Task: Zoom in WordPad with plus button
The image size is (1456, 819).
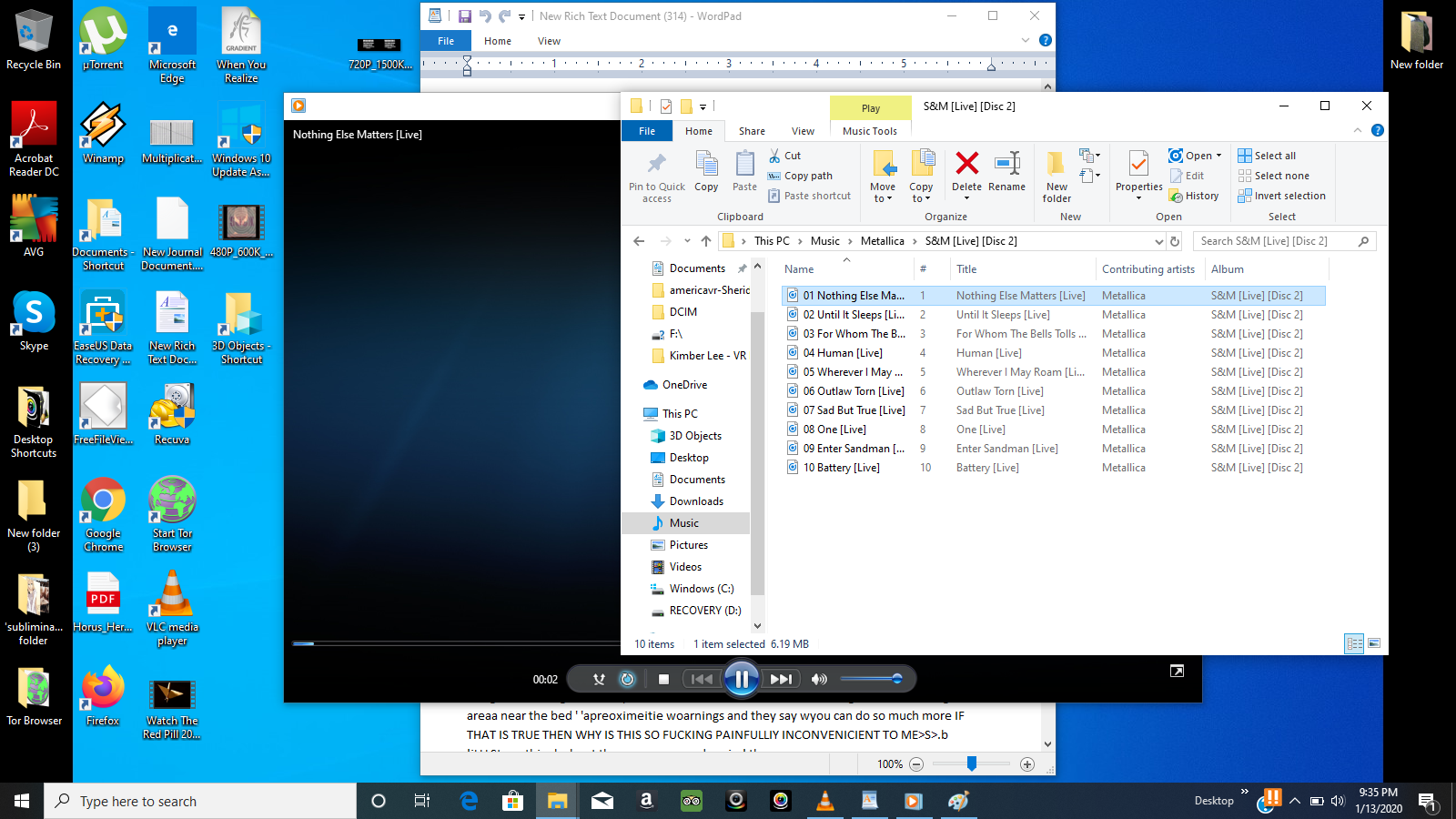Action: [x=1027, y=764]
